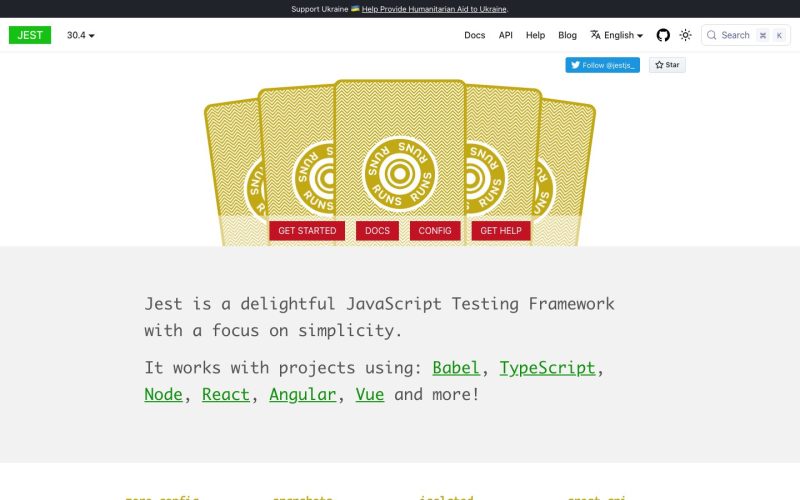The width and height of the screenshot is (800, 500).
Task: Follow the React link
Action: pyautogui.click(x=226, y=394)
